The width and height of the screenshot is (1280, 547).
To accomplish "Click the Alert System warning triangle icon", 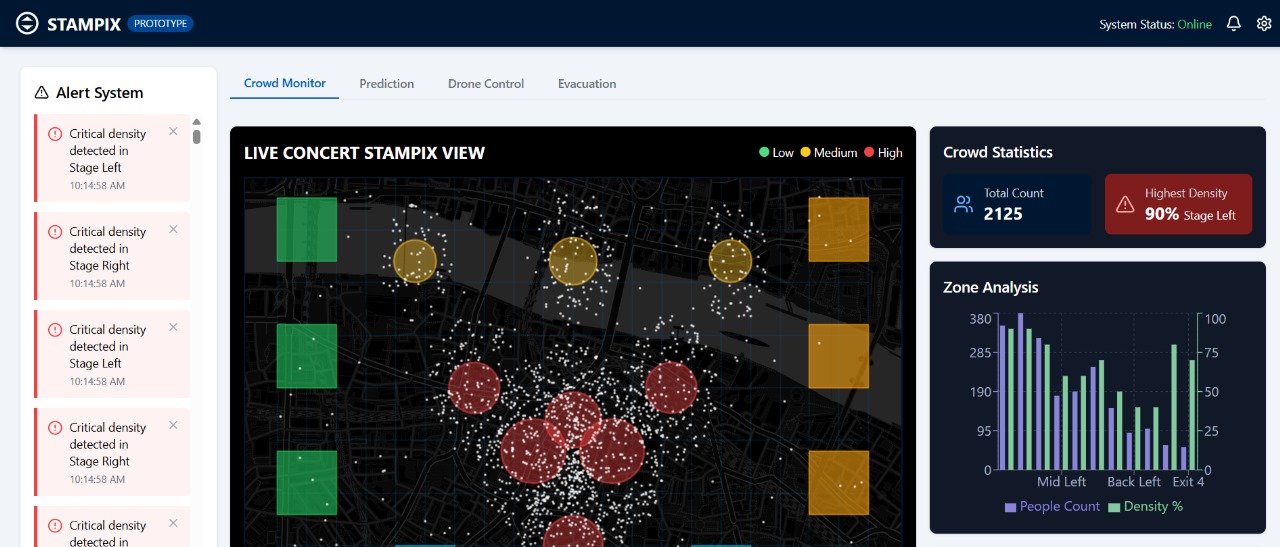I will (41, 93).
